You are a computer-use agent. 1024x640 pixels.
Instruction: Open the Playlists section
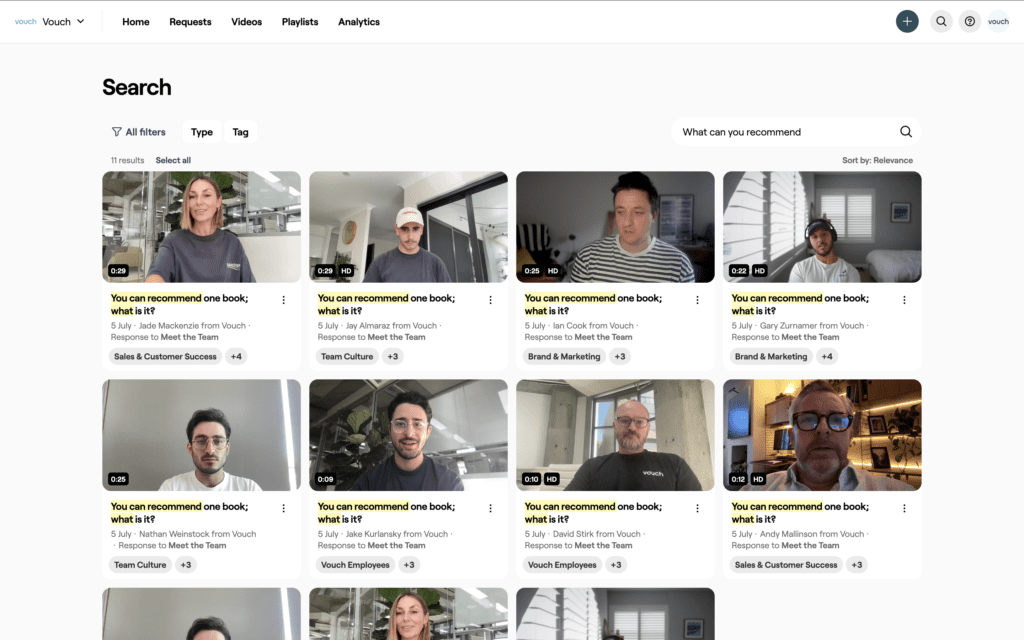pyautogui.click(x=300, y=22)
